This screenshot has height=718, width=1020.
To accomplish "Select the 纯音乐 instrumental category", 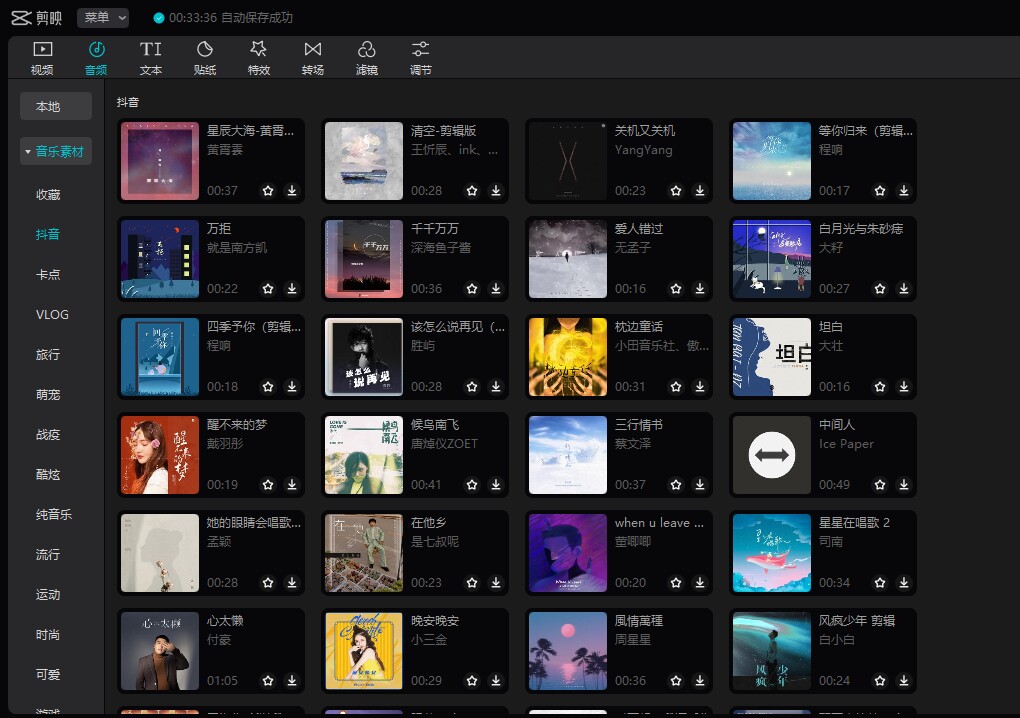I will (53, 514).
